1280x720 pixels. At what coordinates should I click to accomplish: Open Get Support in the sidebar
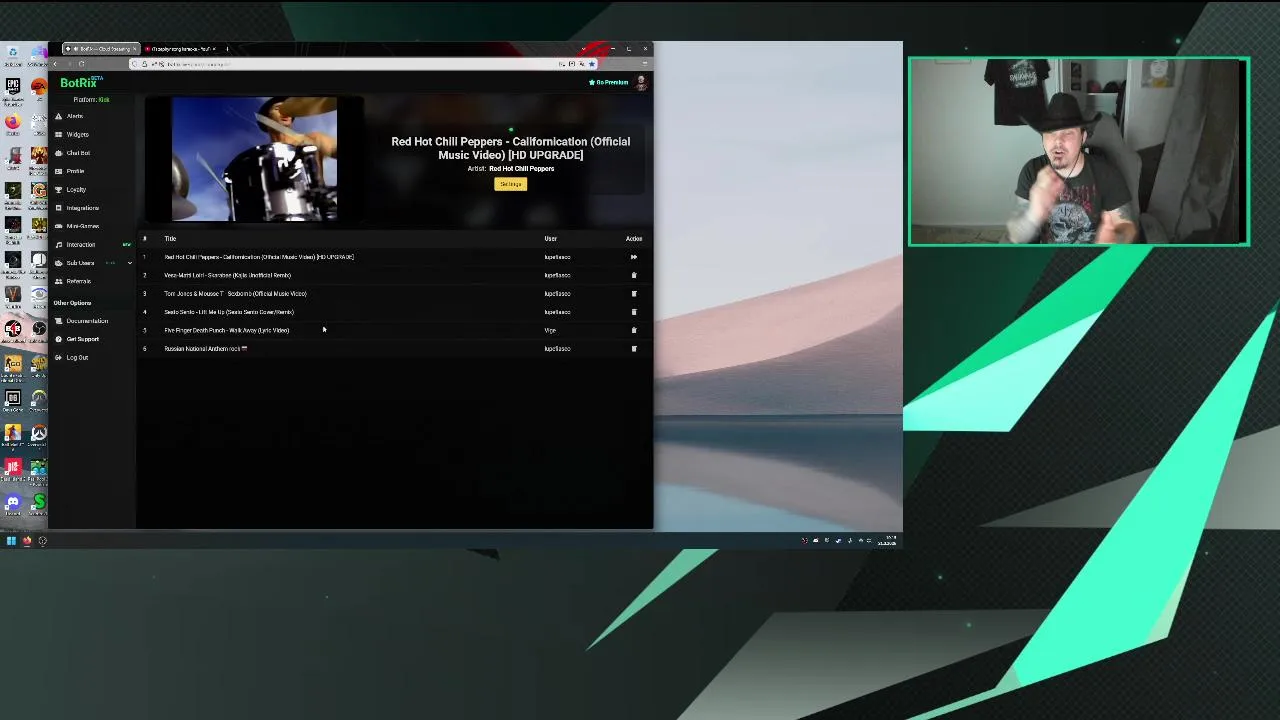[77, 339]
